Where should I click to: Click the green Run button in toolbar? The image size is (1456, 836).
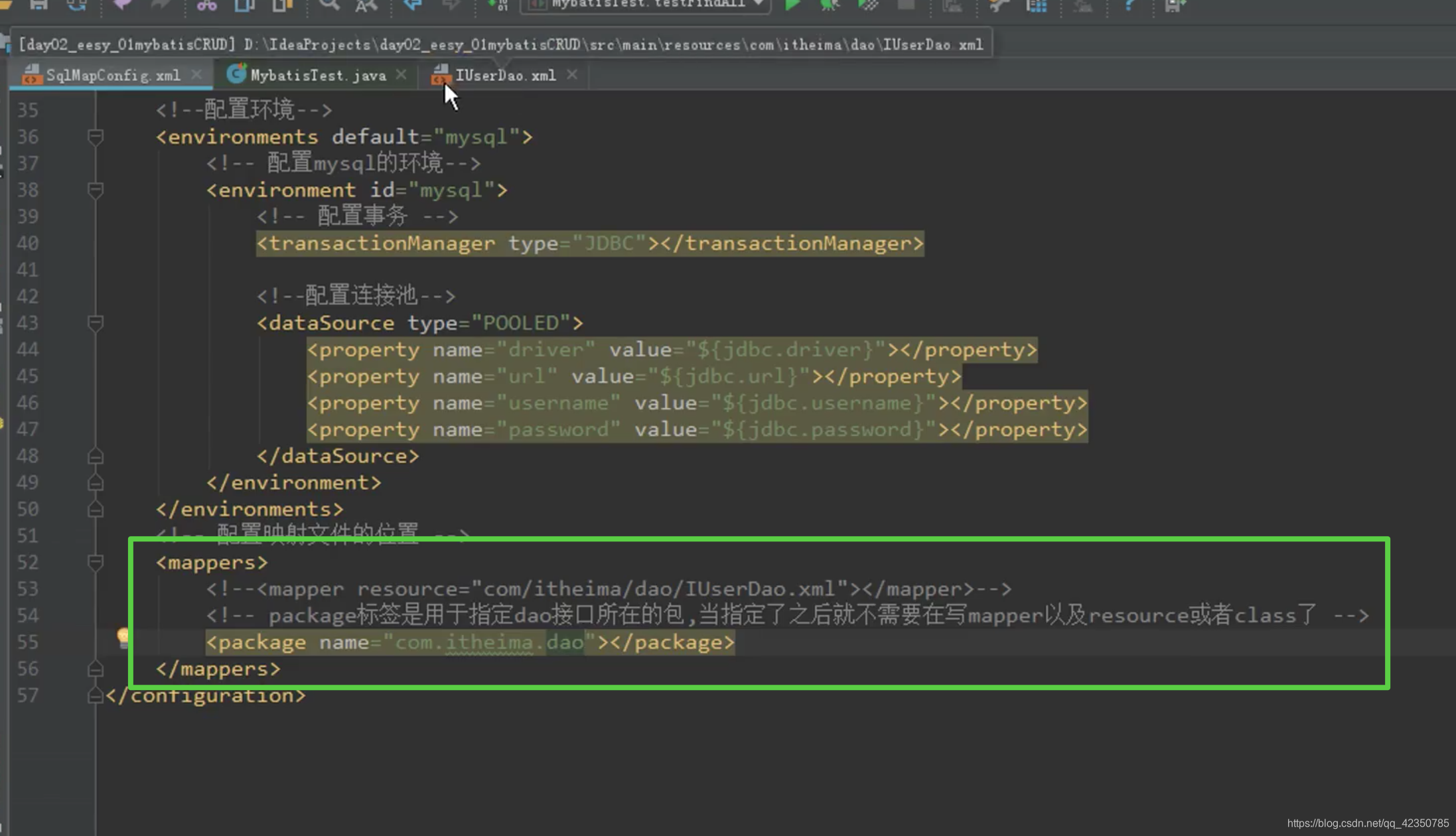click(792, 5)
